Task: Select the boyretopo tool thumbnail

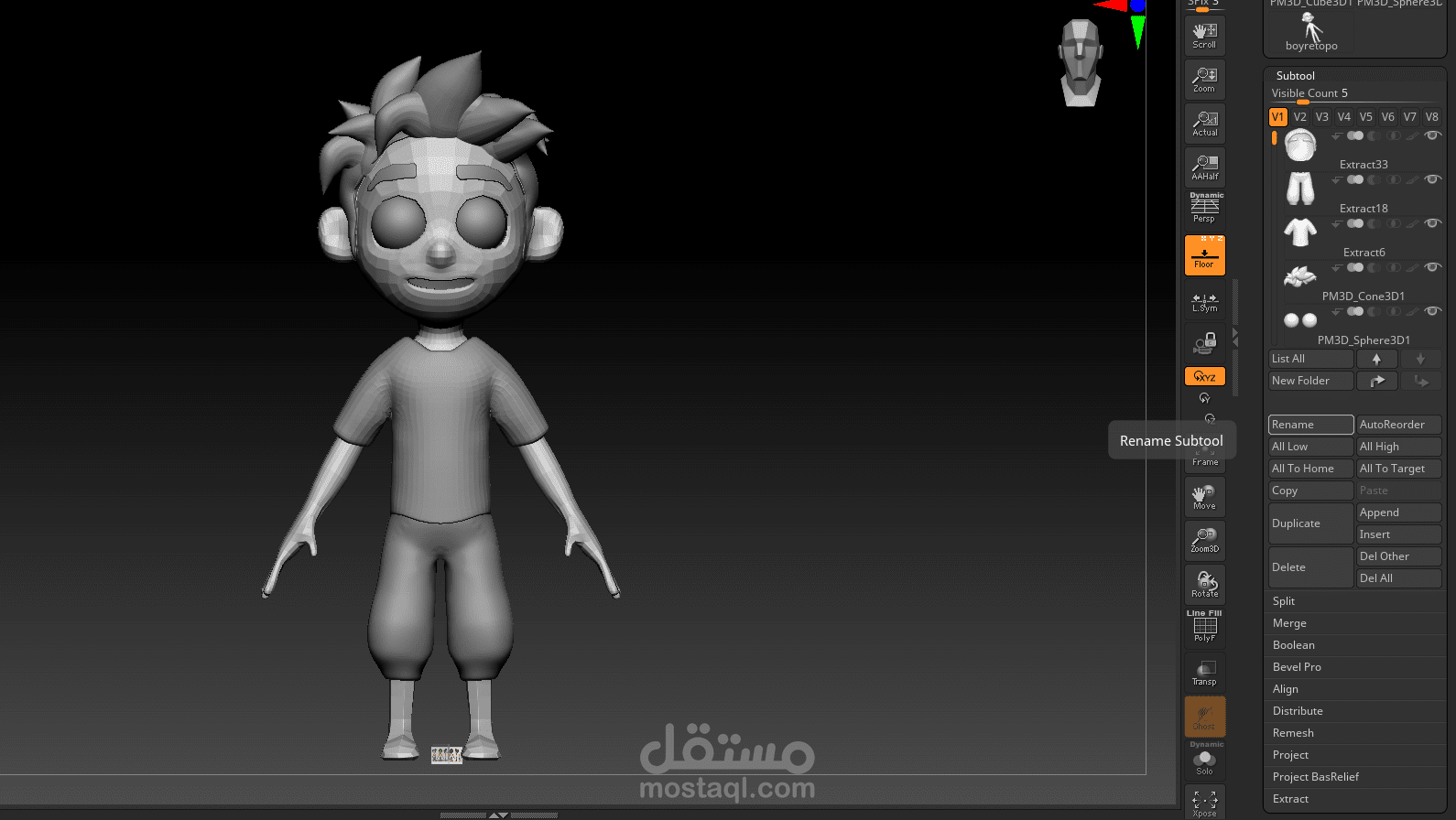Action: (x=1311, y=29)
